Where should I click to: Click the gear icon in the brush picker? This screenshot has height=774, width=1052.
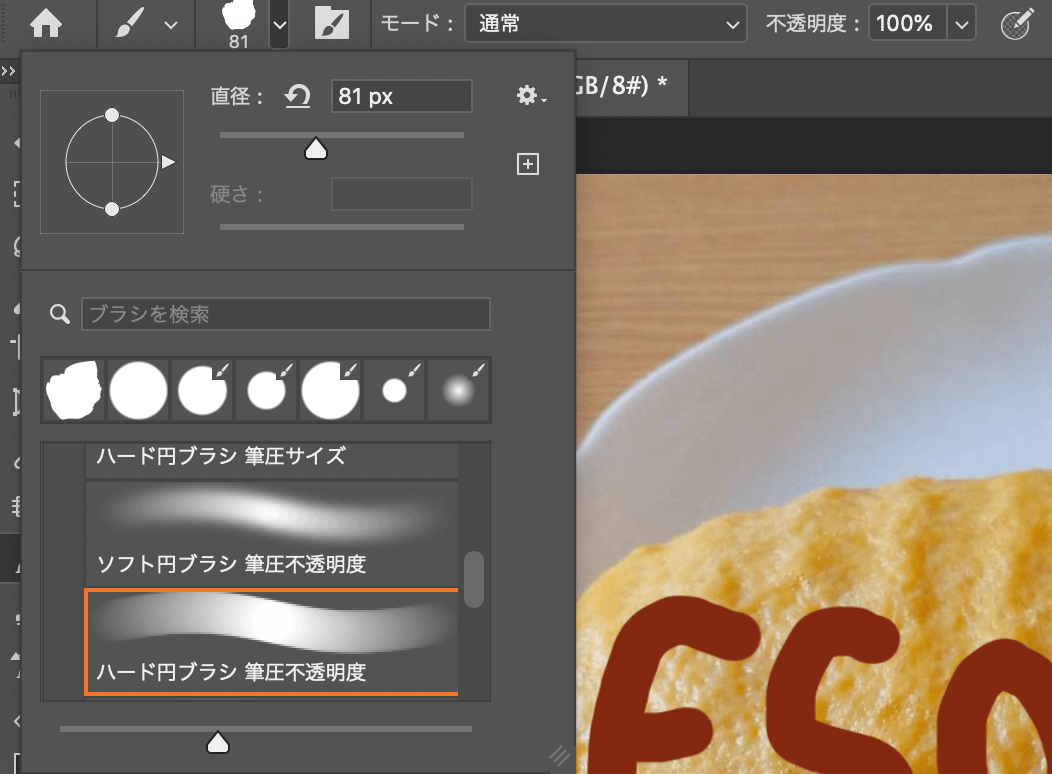click(527, 95)
